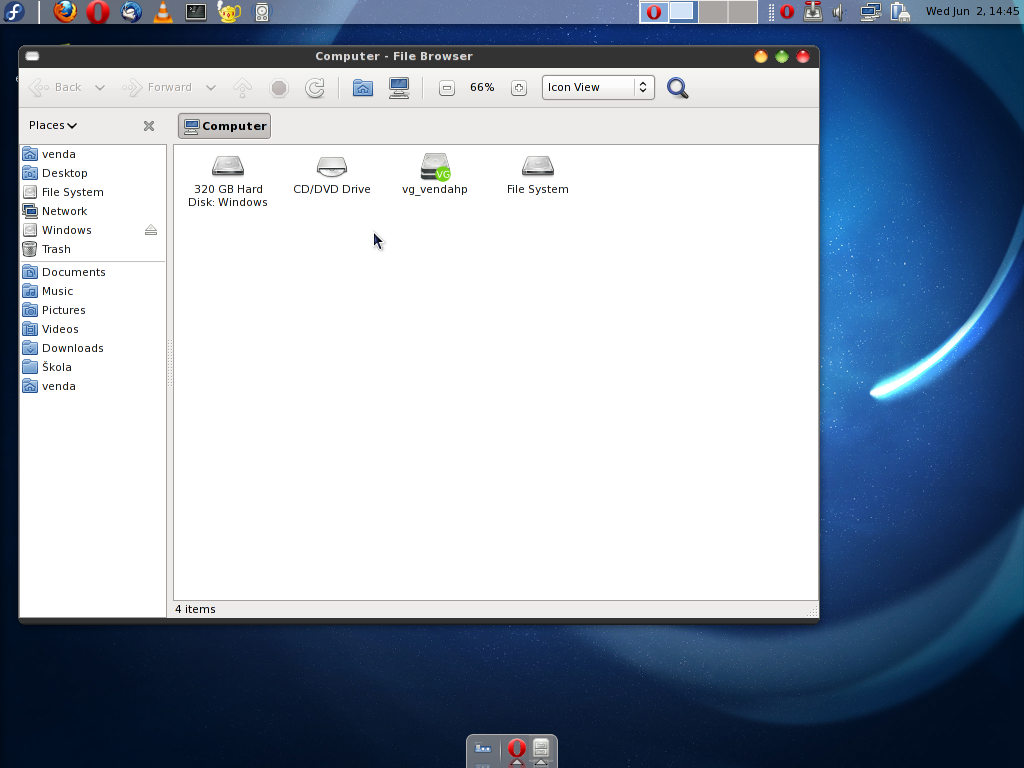Image resolution: width=1024 pixels, height=768 pixels.
Task: Open the Fedora main menu
Action: coord(14,12)
